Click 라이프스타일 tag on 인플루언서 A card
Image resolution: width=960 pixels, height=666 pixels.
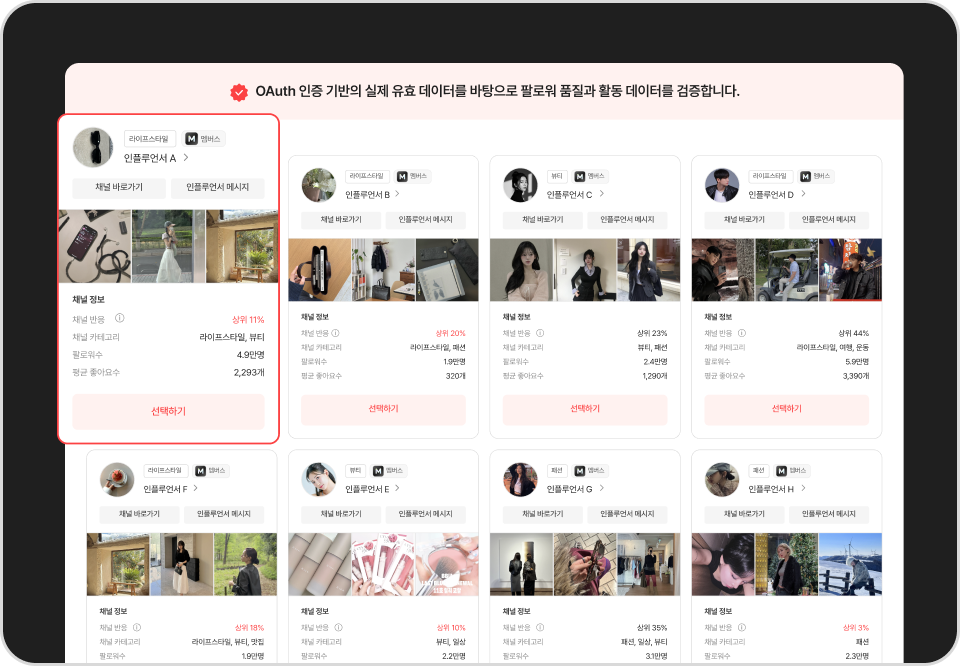point(149,139)
